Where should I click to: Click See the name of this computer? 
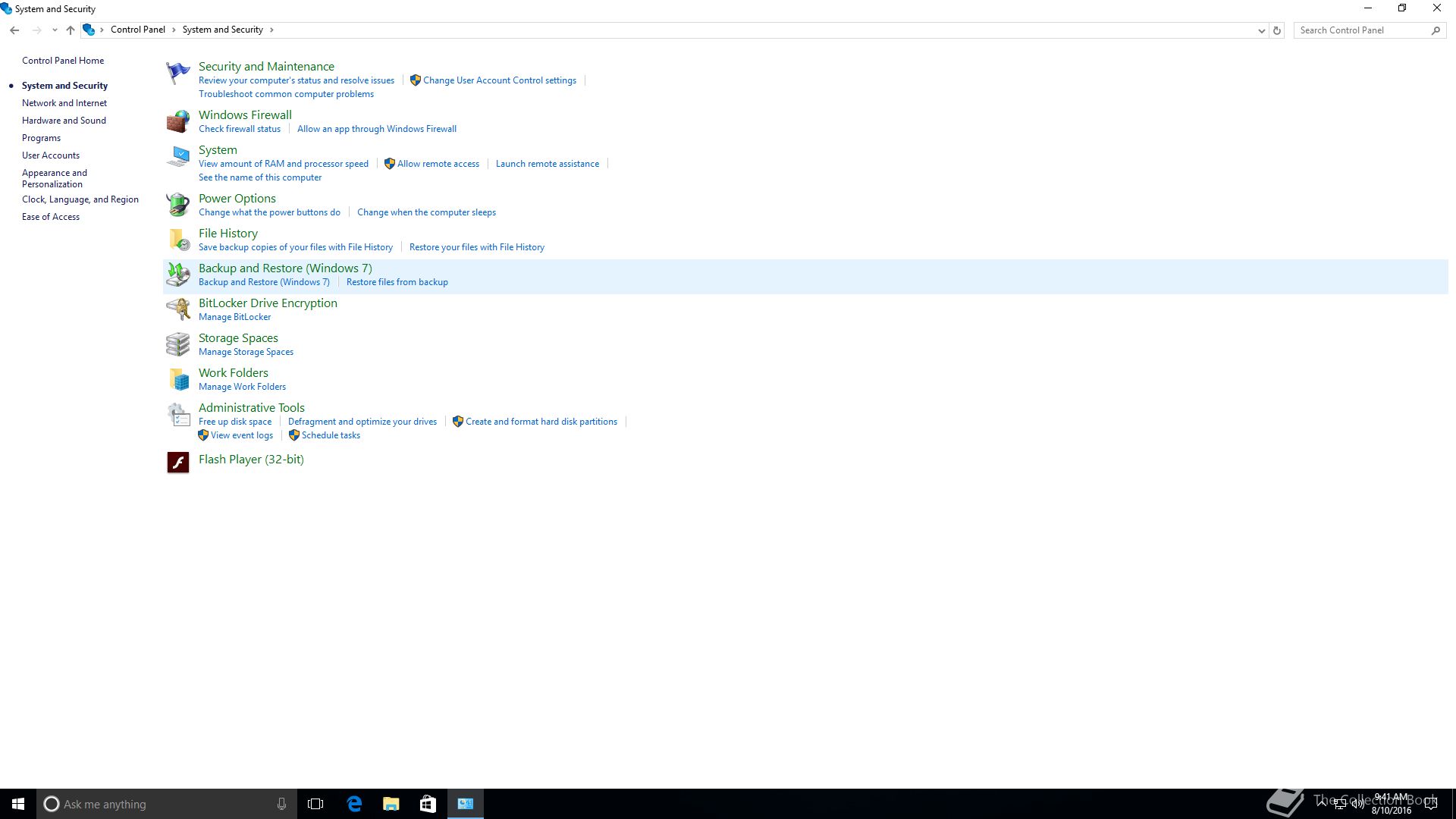pos(260,177)
